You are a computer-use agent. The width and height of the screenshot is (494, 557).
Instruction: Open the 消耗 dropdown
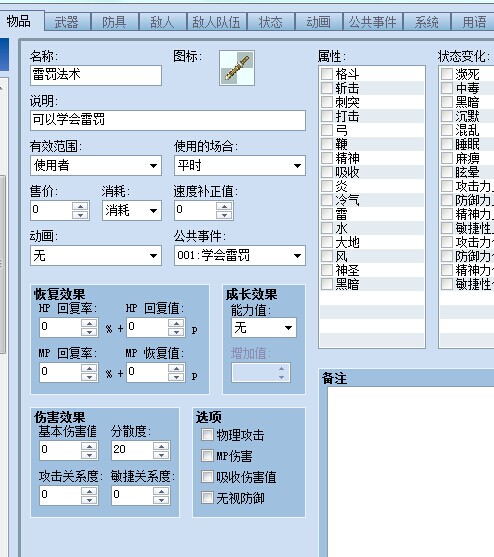point(132,210)
